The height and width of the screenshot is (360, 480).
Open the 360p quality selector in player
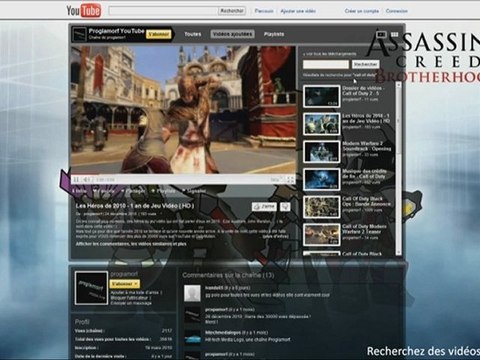tap(276, 180)
